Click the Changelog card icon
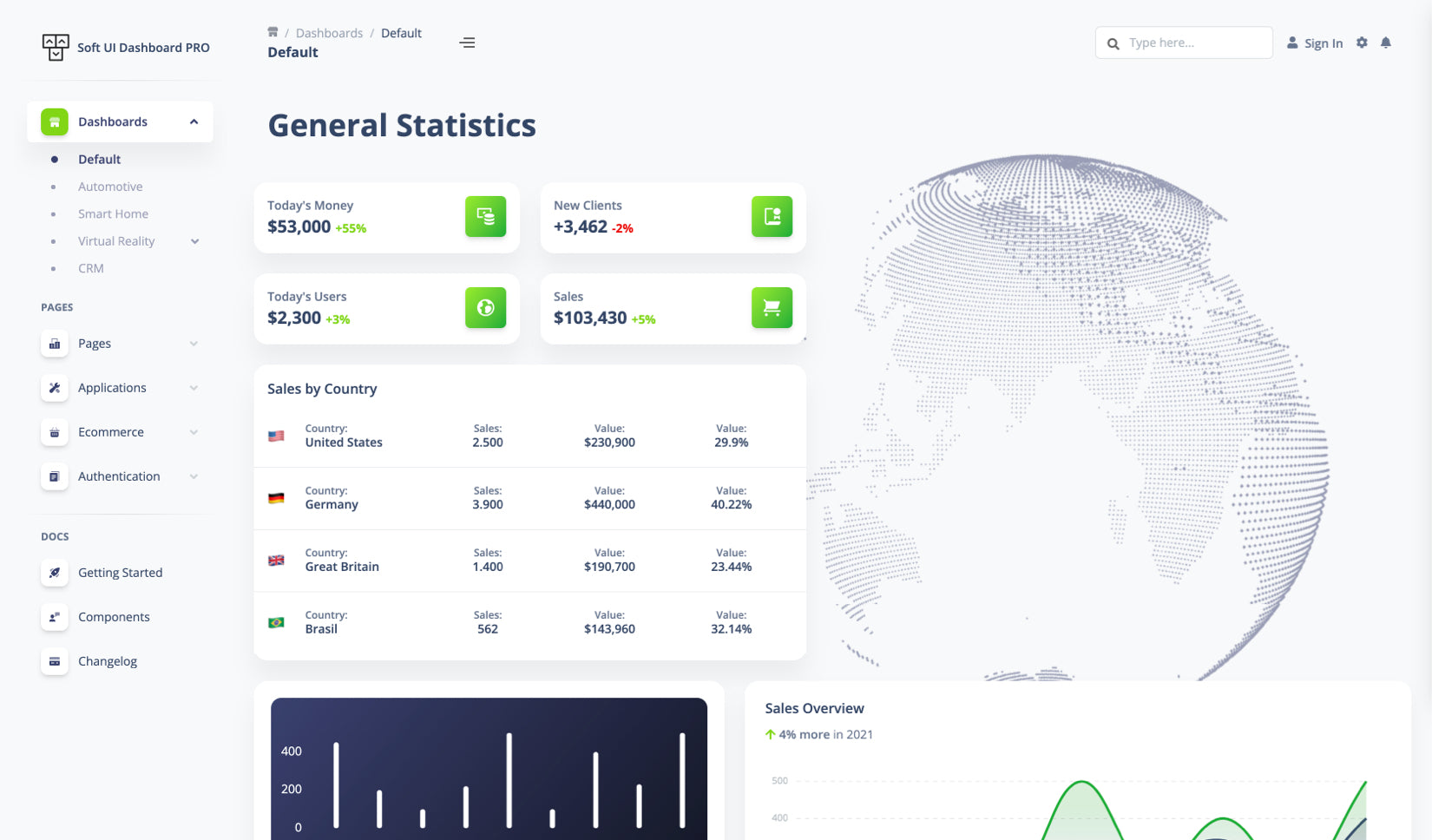 tap(55, 661)
